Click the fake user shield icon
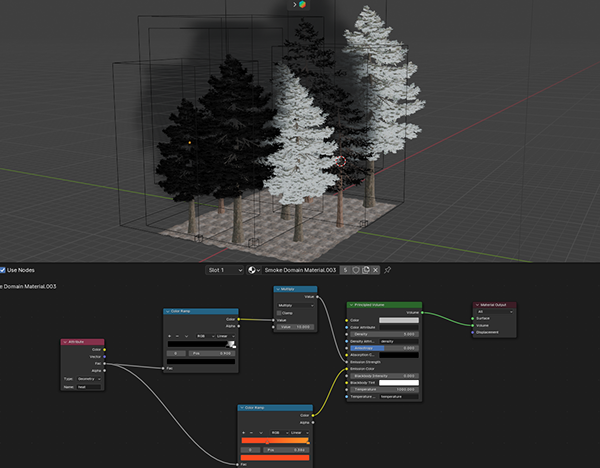The height and width of the screenshot is (468, 600). [x=356, y=270]
